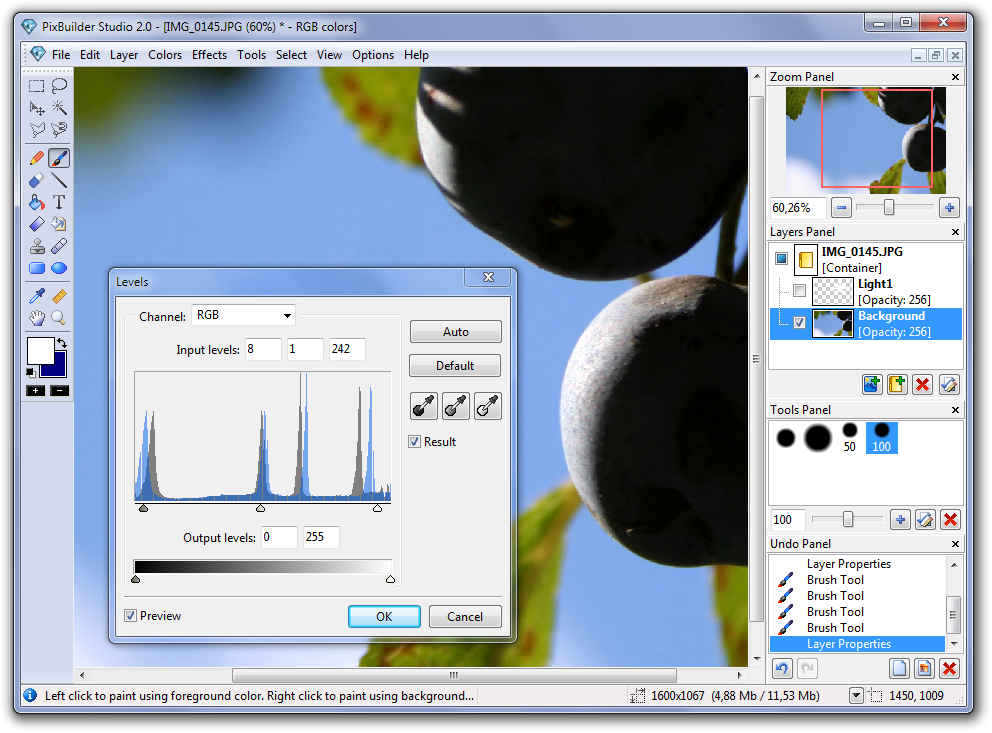Viewport: 992px width, 733px height.
Task: Toggle the Preview checkbox in Levels dialog
Action: click(131, 616)
